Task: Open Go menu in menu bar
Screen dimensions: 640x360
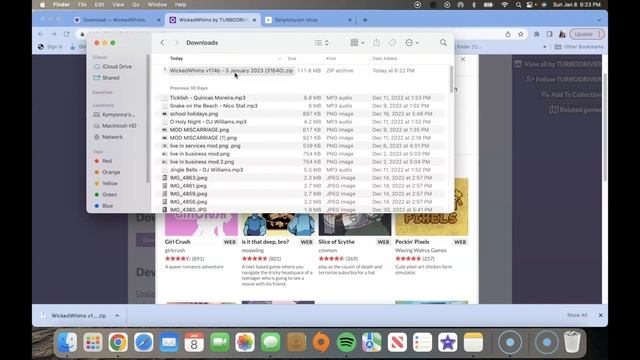Action: coord(136,4)
